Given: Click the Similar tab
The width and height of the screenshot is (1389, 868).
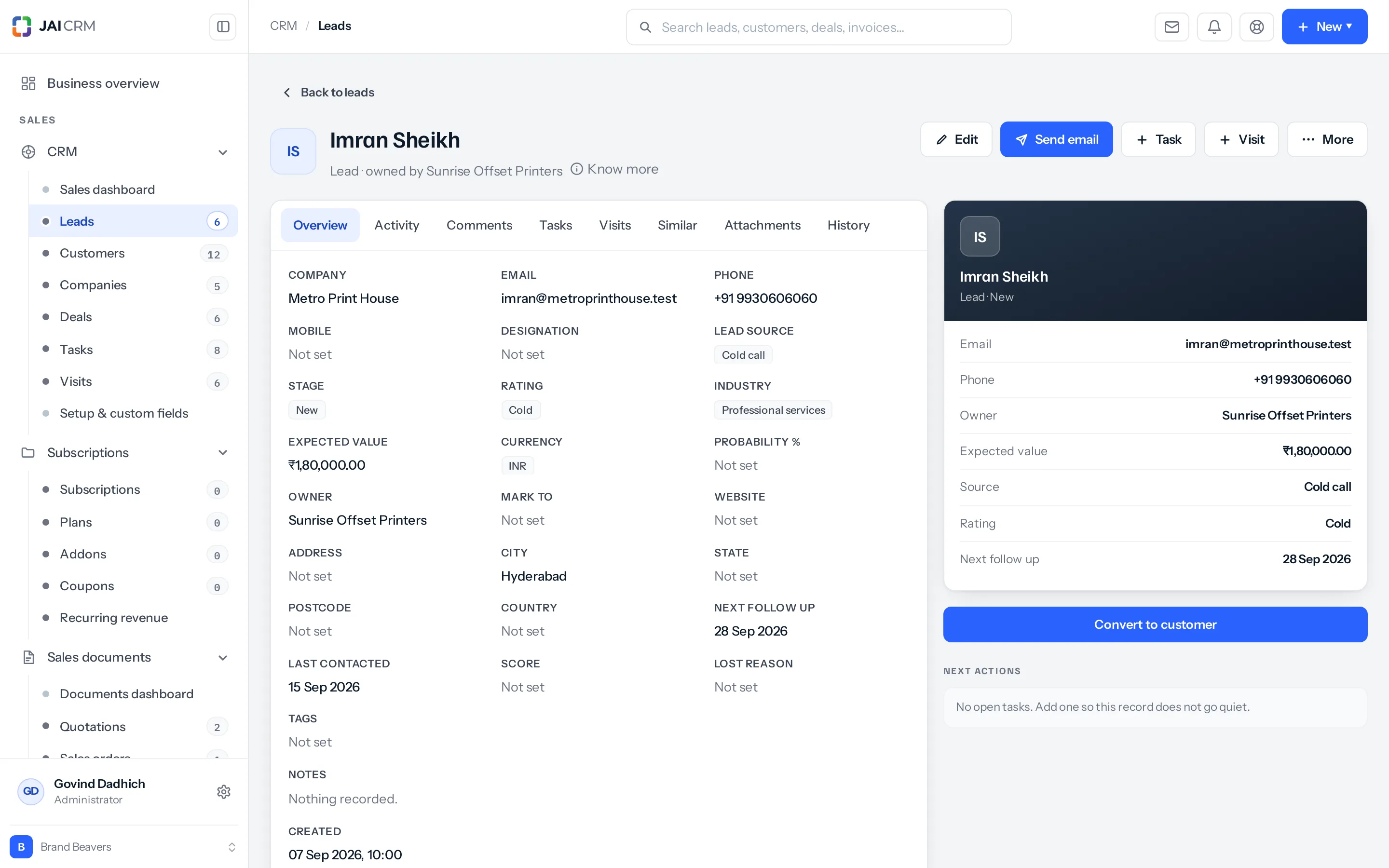Looking at the screenshot, I should (677, 225).
